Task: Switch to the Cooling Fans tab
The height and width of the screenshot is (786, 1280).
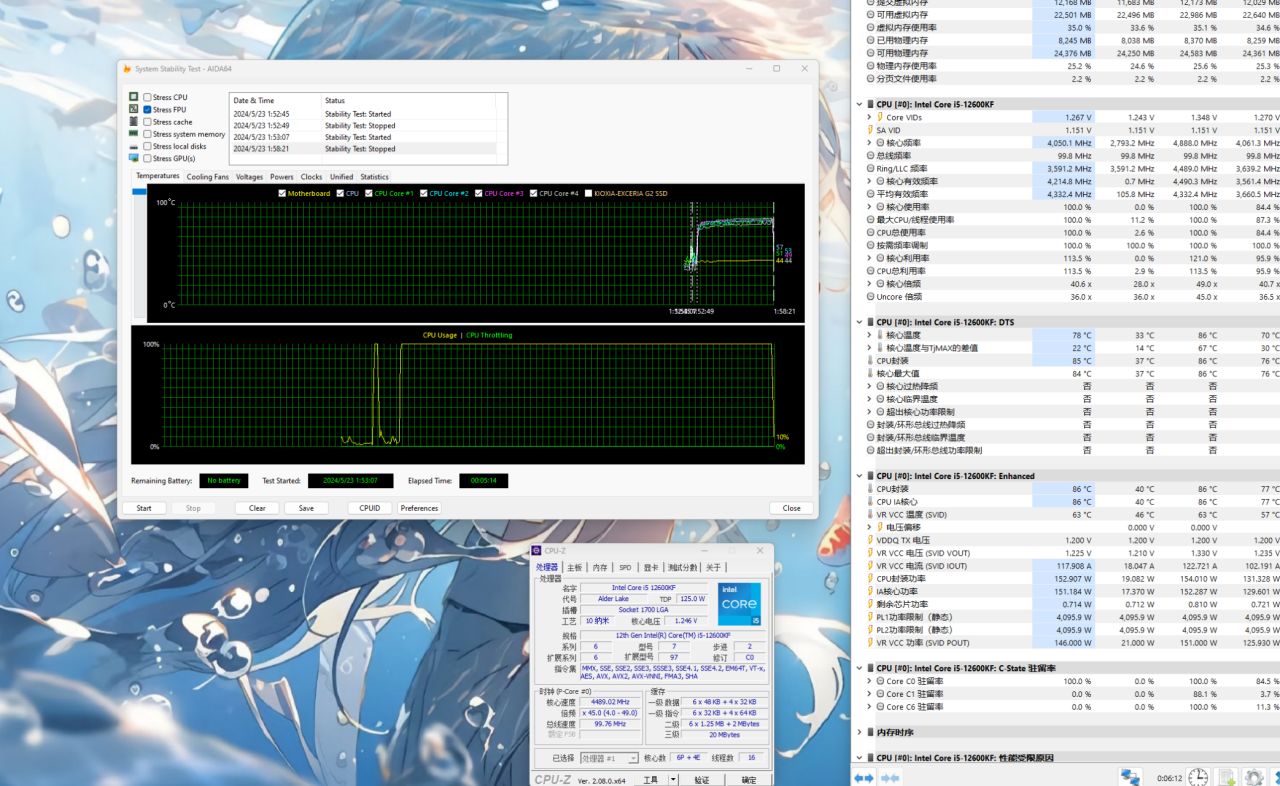Action: click(208, 177)
